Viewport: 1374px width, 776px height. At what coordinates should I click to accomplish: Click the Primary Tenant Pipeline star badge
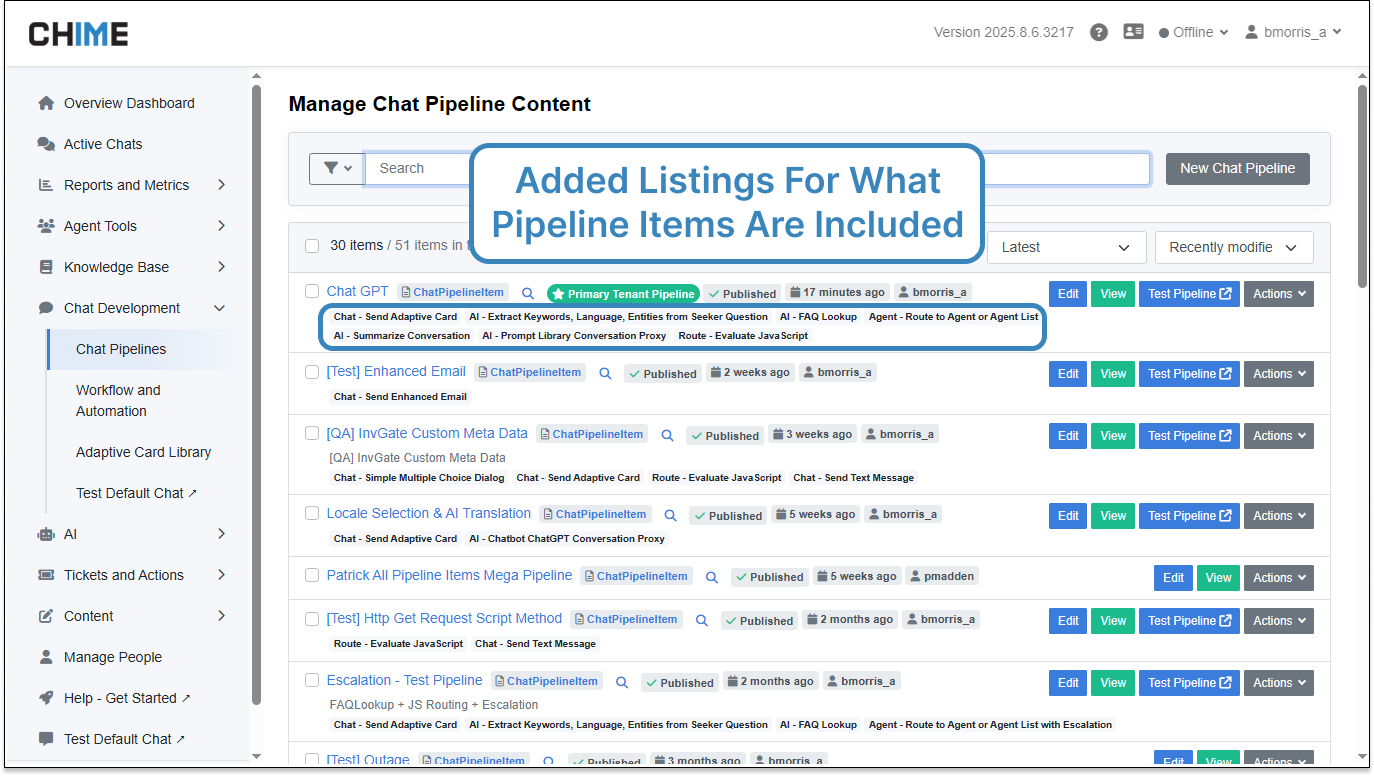pos(623,294)
